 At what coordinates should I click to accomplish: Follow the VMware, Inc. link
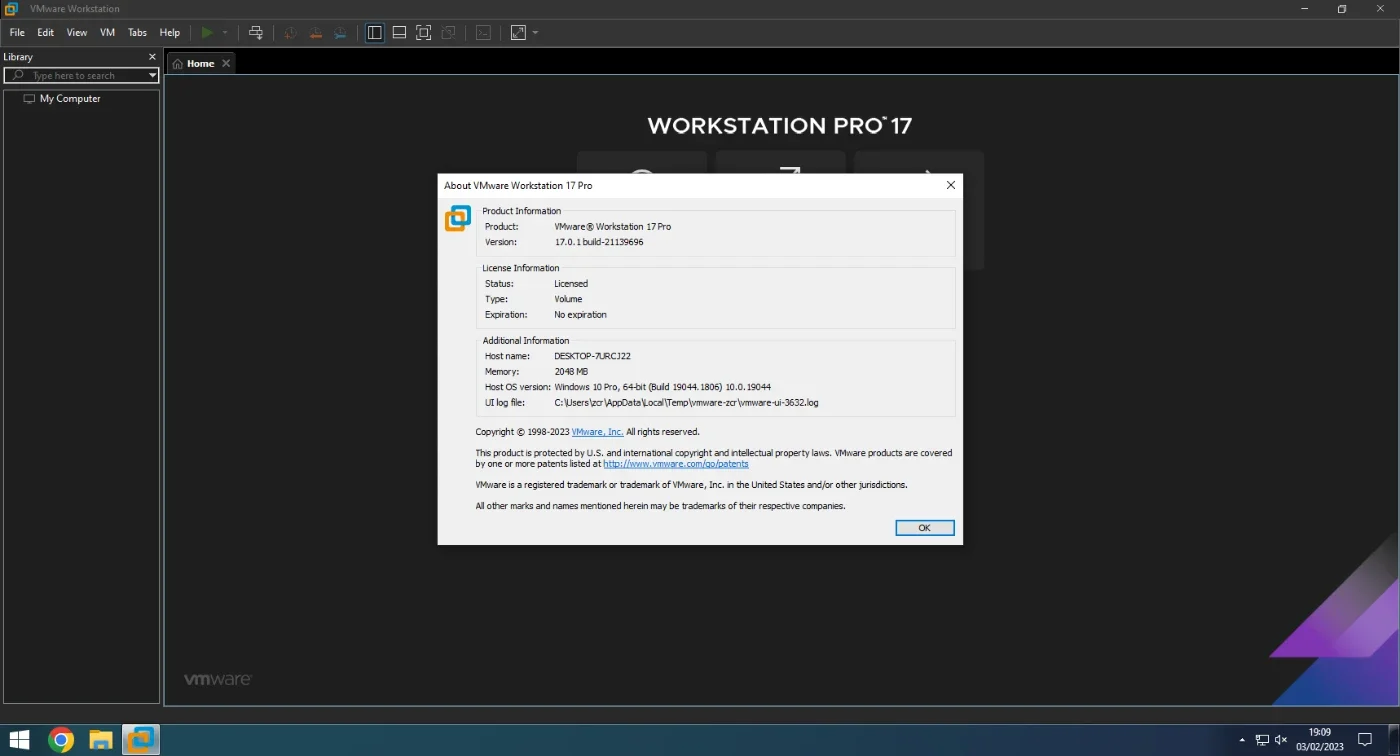click(597, 432)
